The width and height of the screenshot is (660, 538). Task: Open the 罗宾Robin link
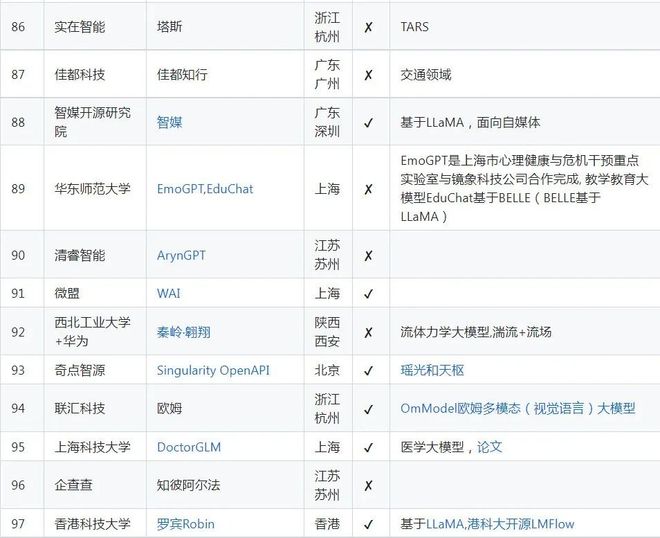click(x=186, y=524)
